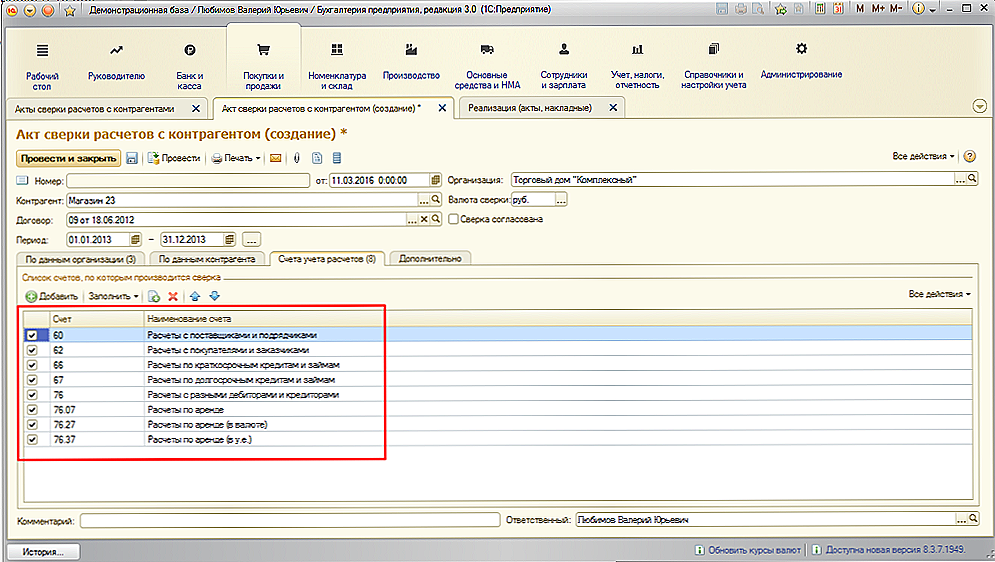This screenshot has height=562, width=995.
Task: Click the Провести button
Action: pyautogui.click(x=175, y=158)
